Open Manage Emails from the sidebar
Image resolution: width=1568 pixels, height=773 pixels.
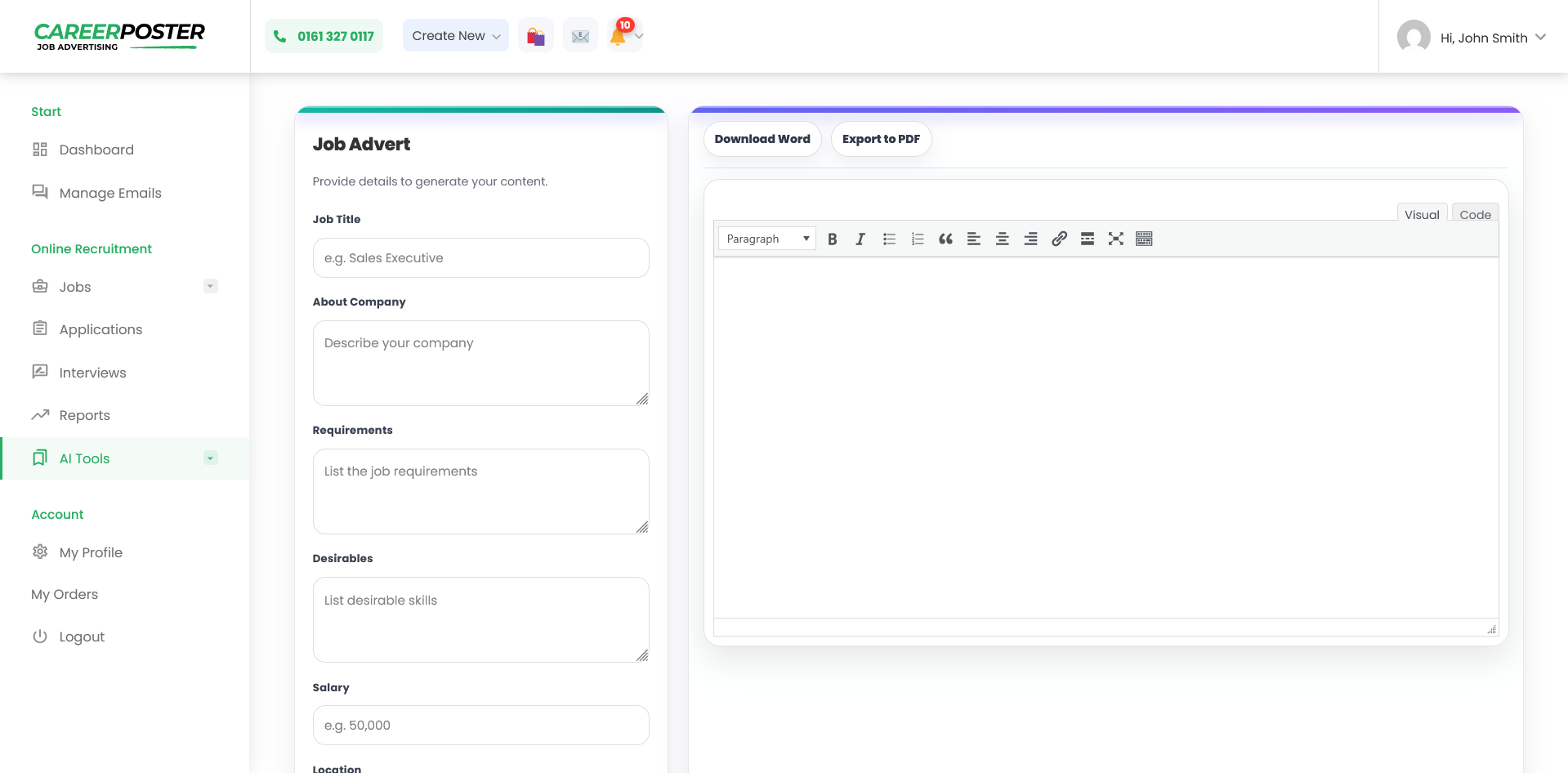[110, 193]
